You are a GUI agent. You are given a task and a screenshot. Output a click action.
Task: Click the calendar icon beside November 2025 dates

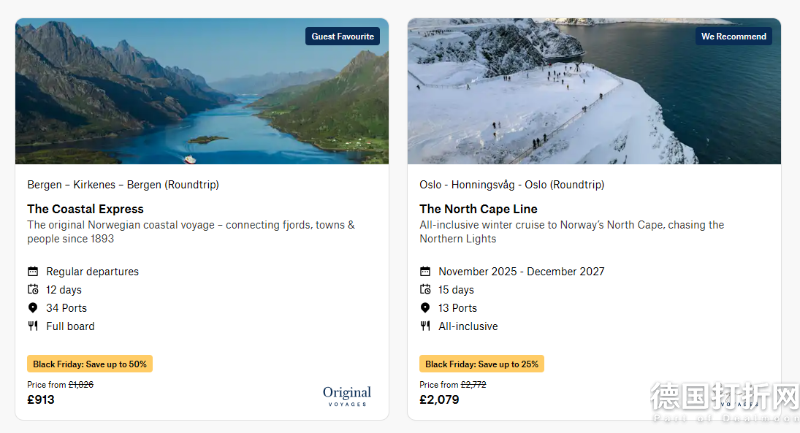pyautogui.click(x=425, y=272)
